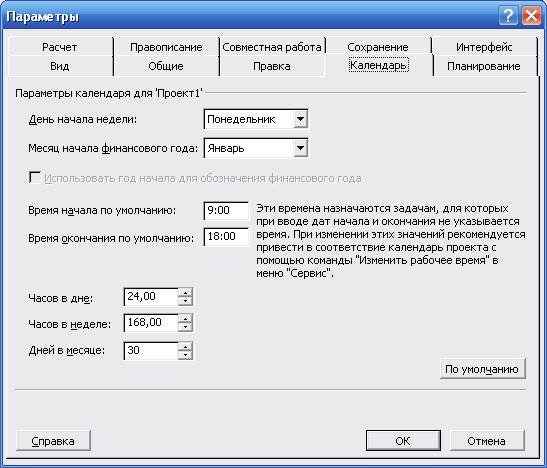The height and width of the screenshot is (468, 547).
Task: Open the День начала недели dropdown
Action: [300, 119]
